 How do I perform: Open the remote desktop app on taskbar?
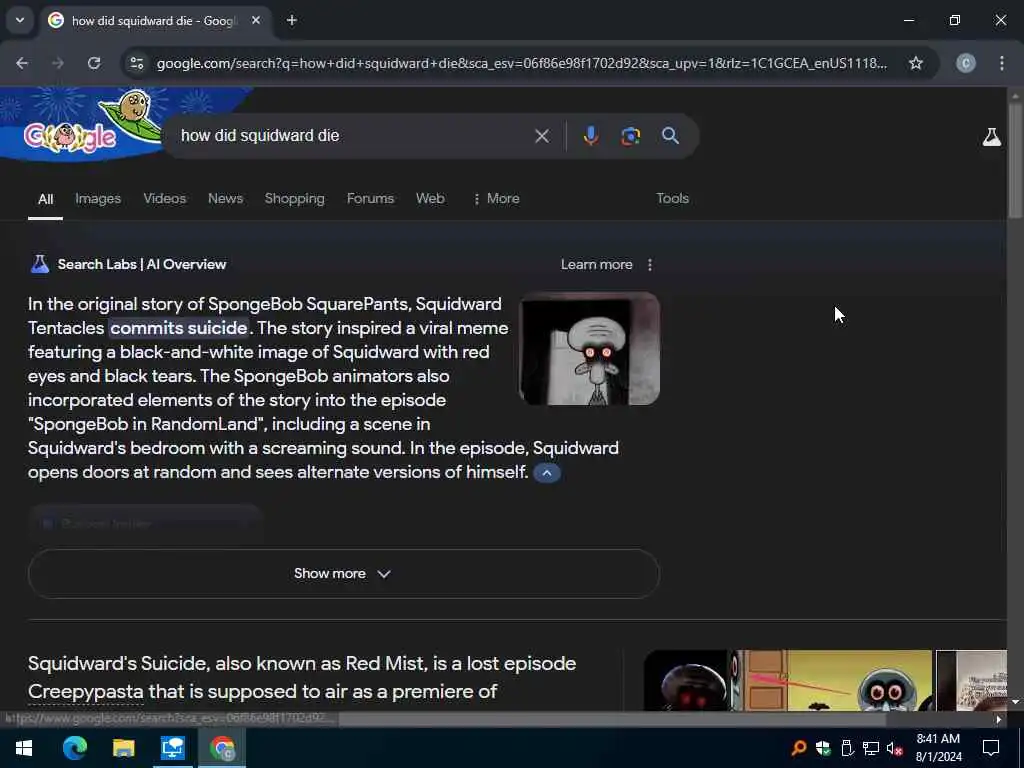click(x=172, y=748)
